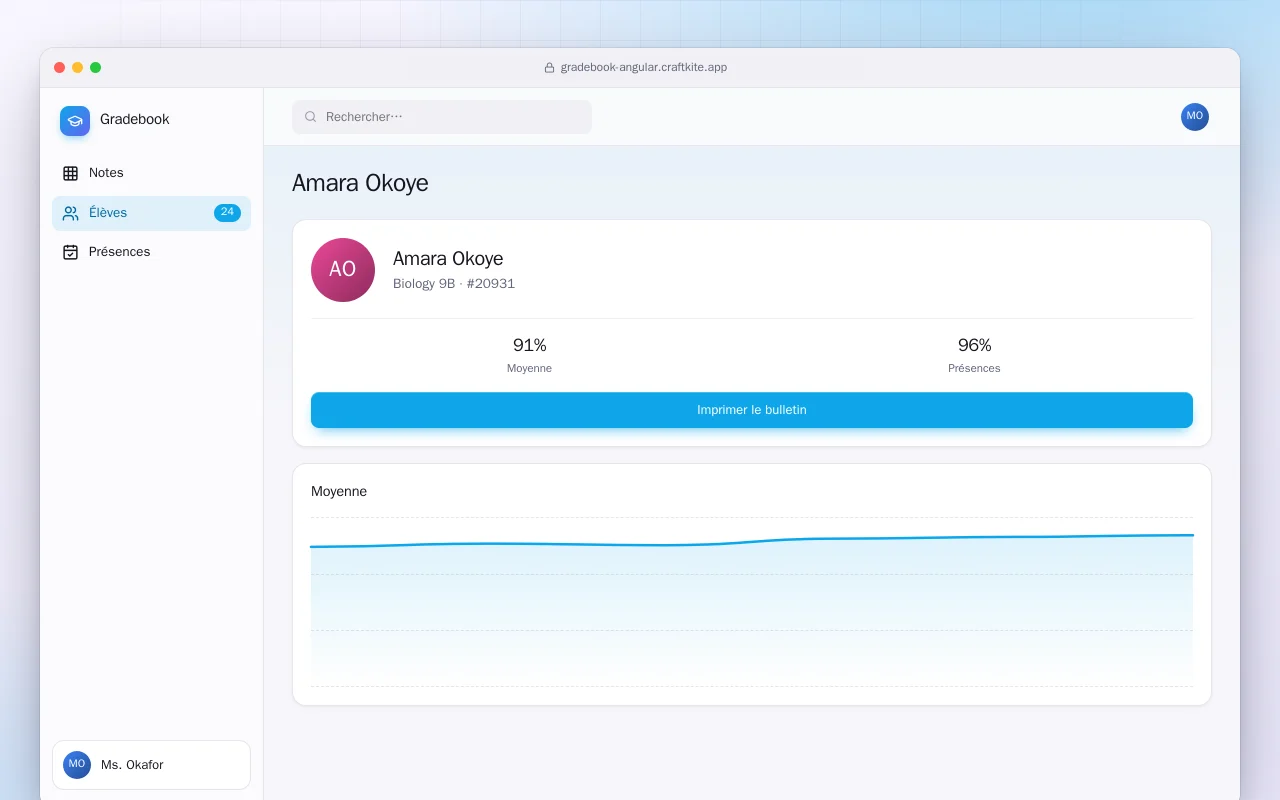Click the Notes grid icon
The height and width of the screenshot is (800, 1280).
tap(70, 173)
